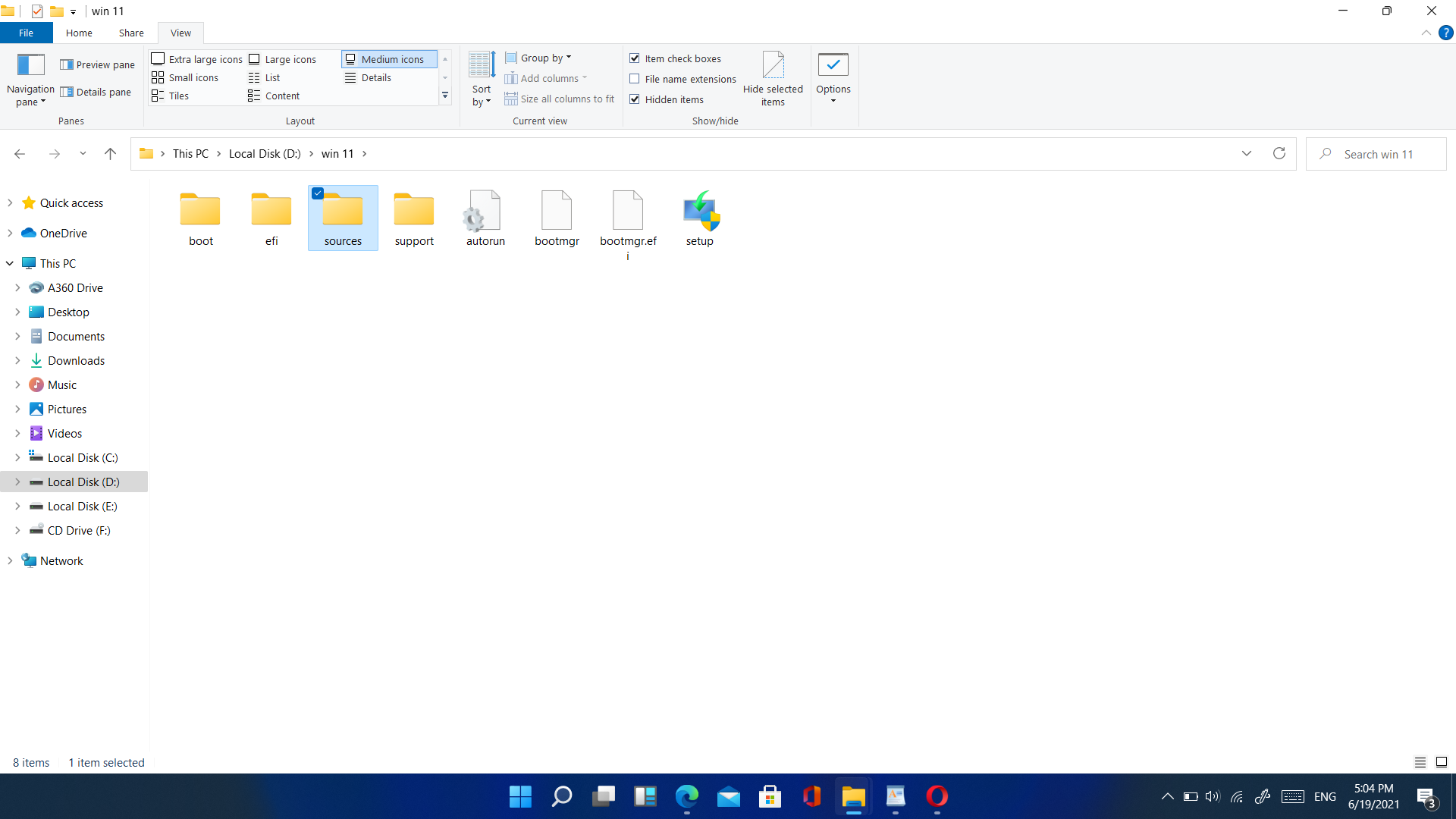Click the Back navigation button
Image resolution: width=1456 pixels, height=819 pixels.
click(19, 153)
